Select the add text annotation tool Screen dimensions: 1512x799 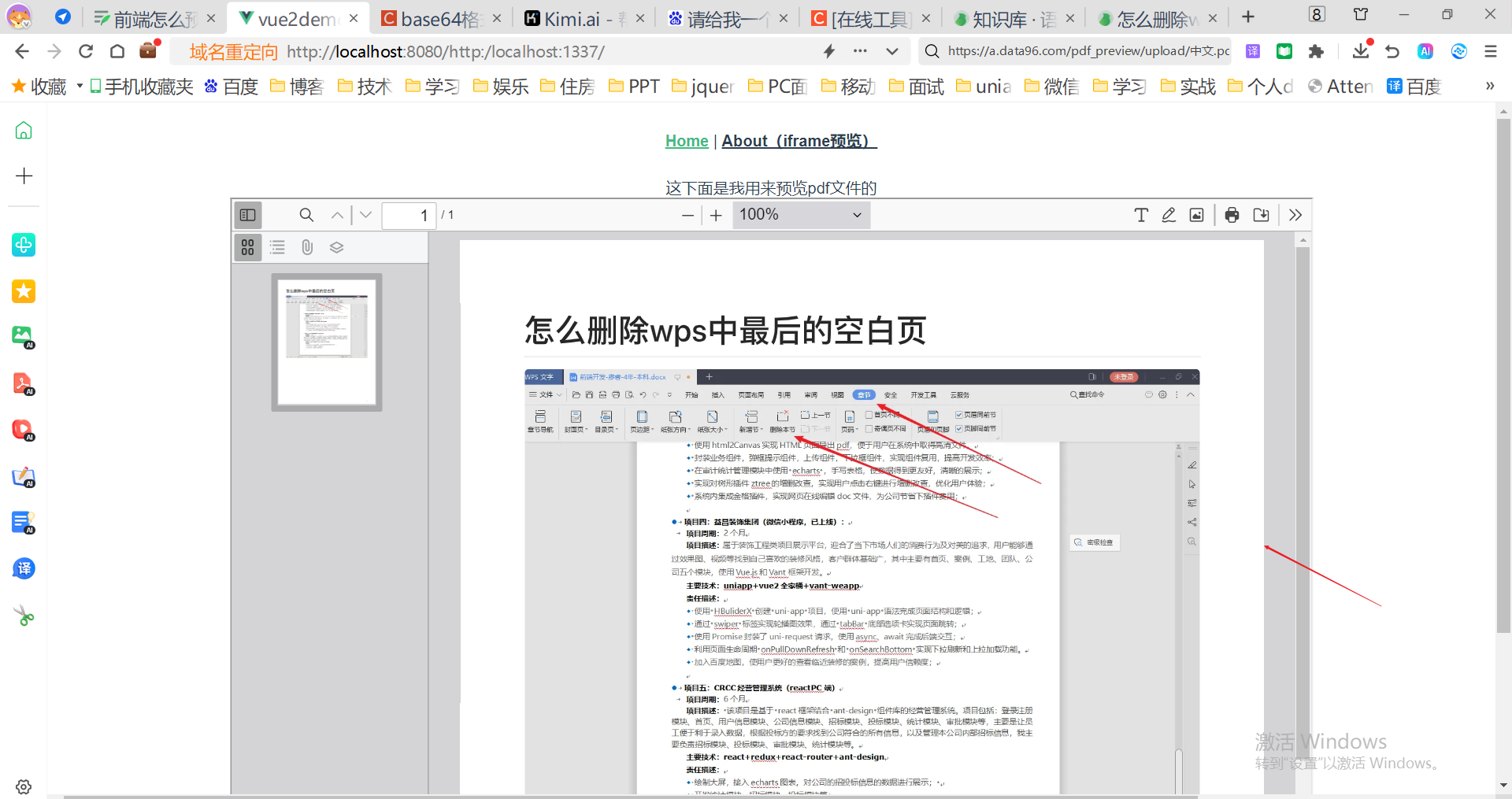coord(1141,215)
